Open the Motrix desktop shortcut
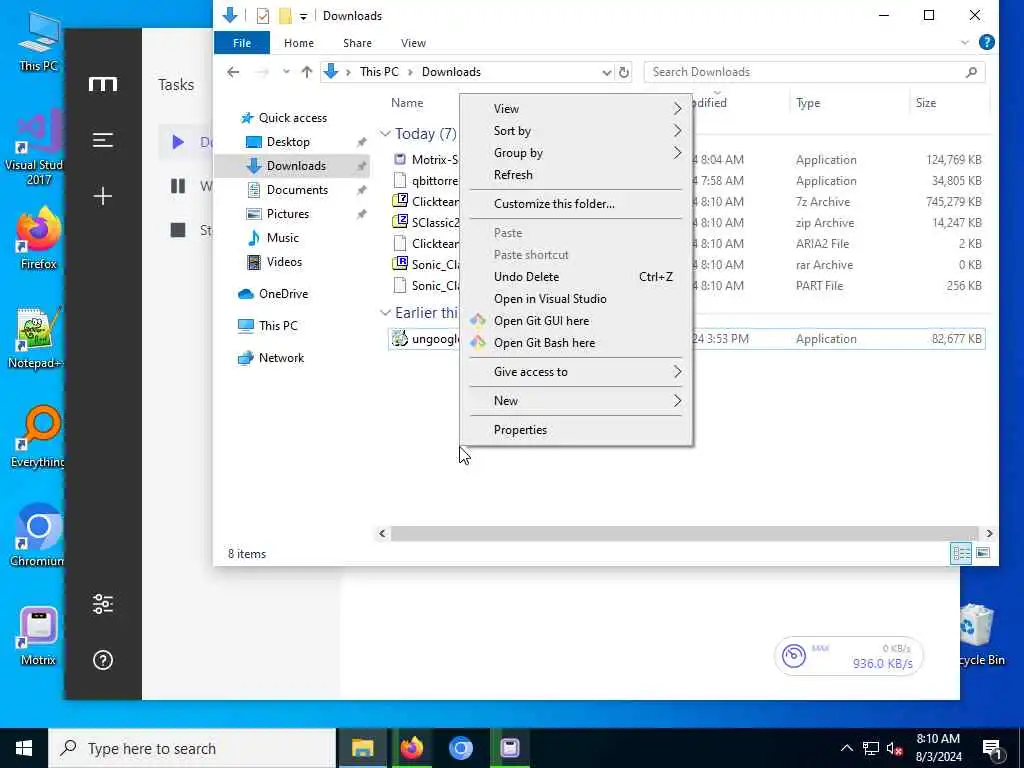Image resolution: width=1024 pixels, height=768 pixels. 38,635
